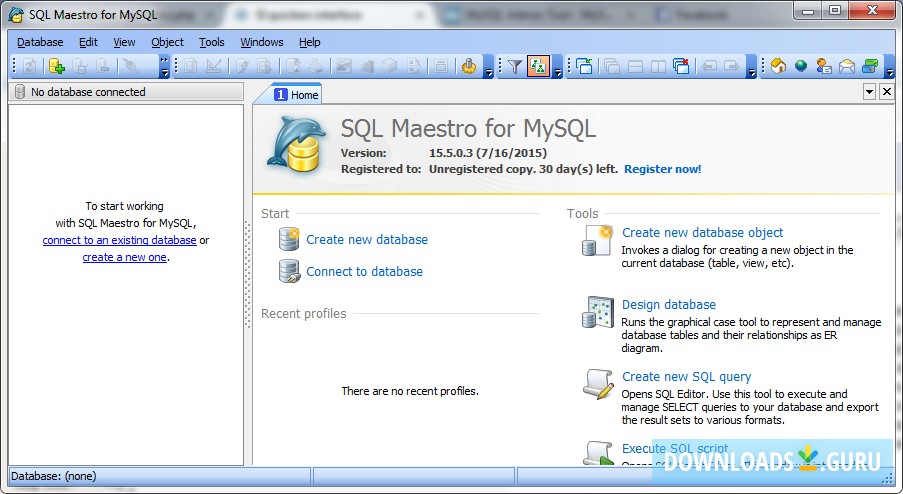The height and width of the screenshot is (494, 903).
Task: Click the Create new SQL query link
Action: (x=686, y=377)
